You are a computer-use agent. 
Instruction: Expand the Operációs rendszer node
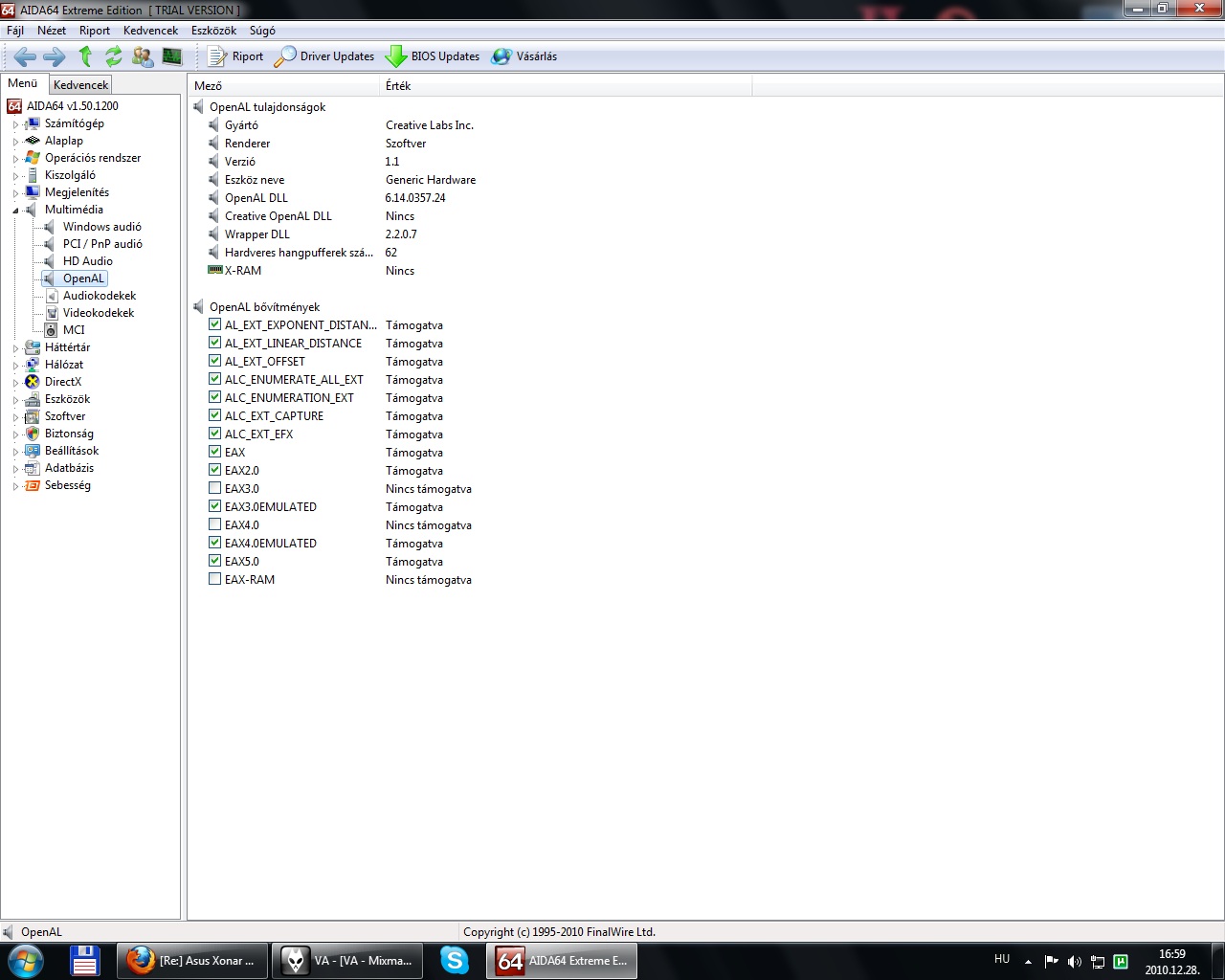pyautogui.click(x=15, y=159)
